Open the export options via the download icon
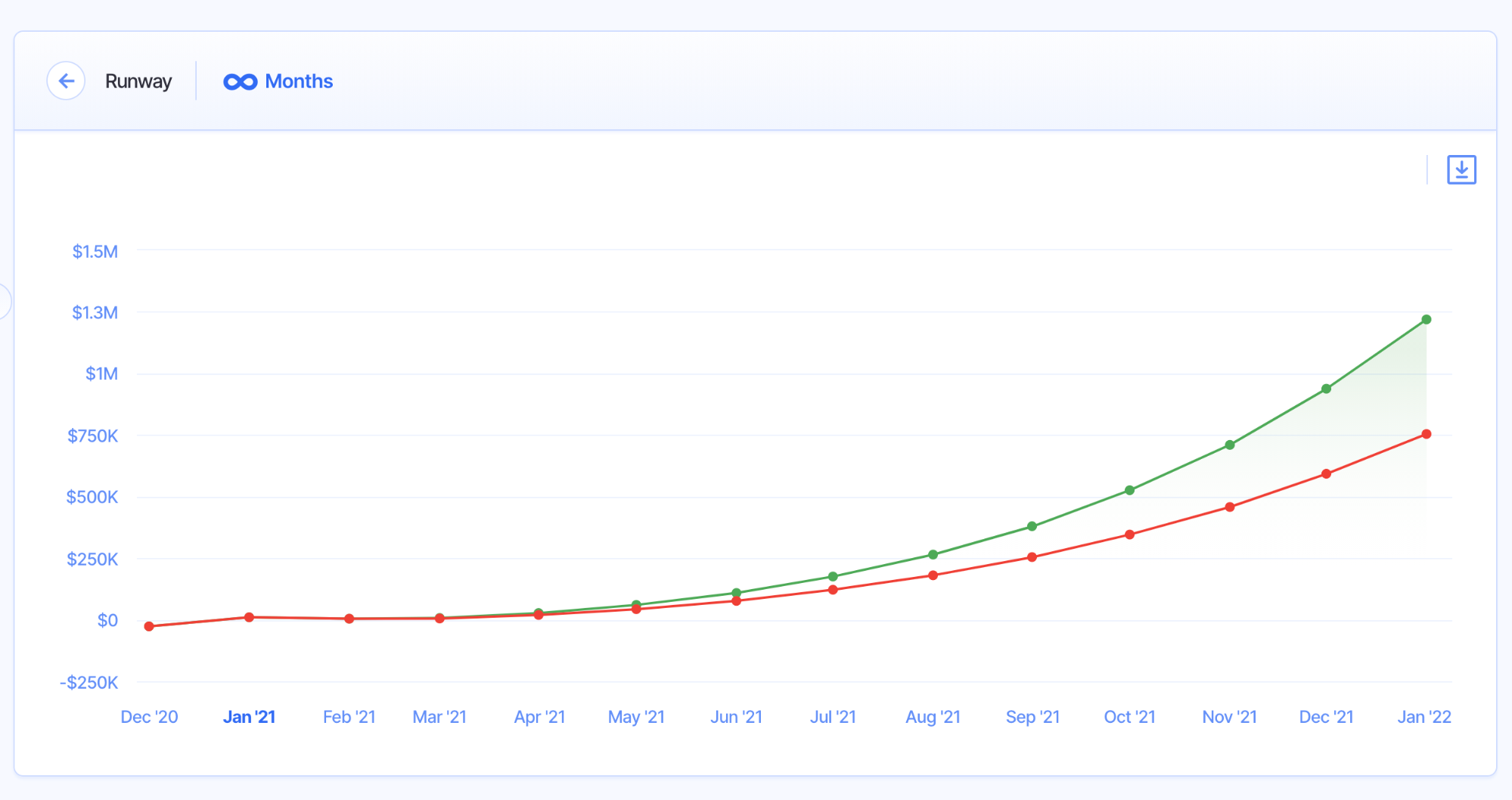This screenshot has width=1512, height=800. [x=1461, y=169]
